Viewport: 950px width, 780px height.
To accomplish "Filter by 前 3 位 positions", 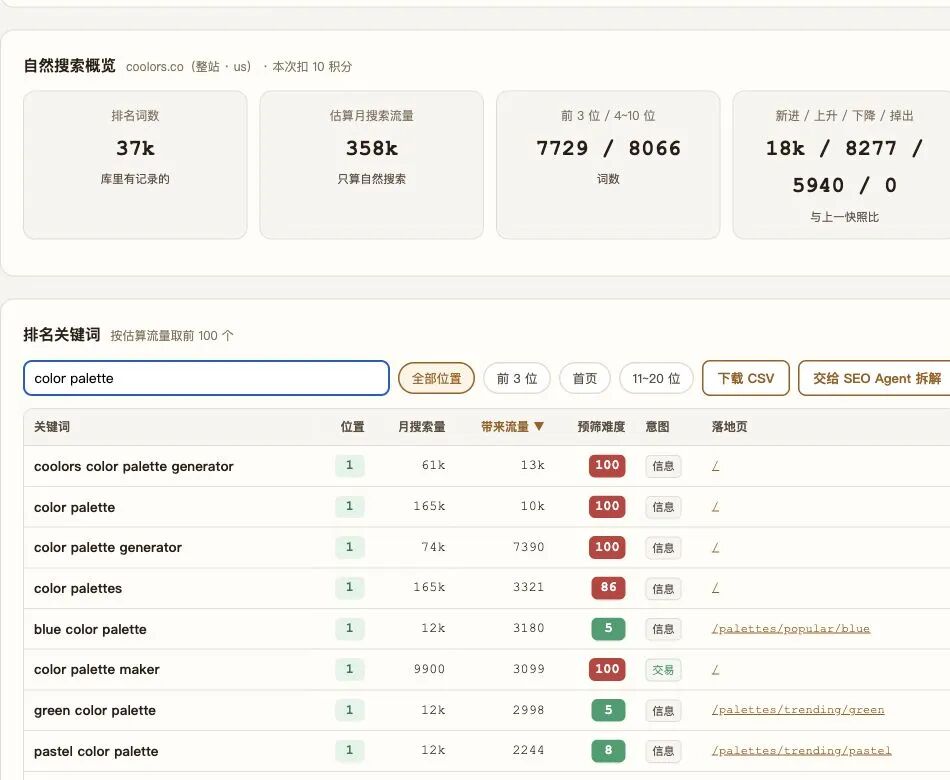I will point(517,378).
